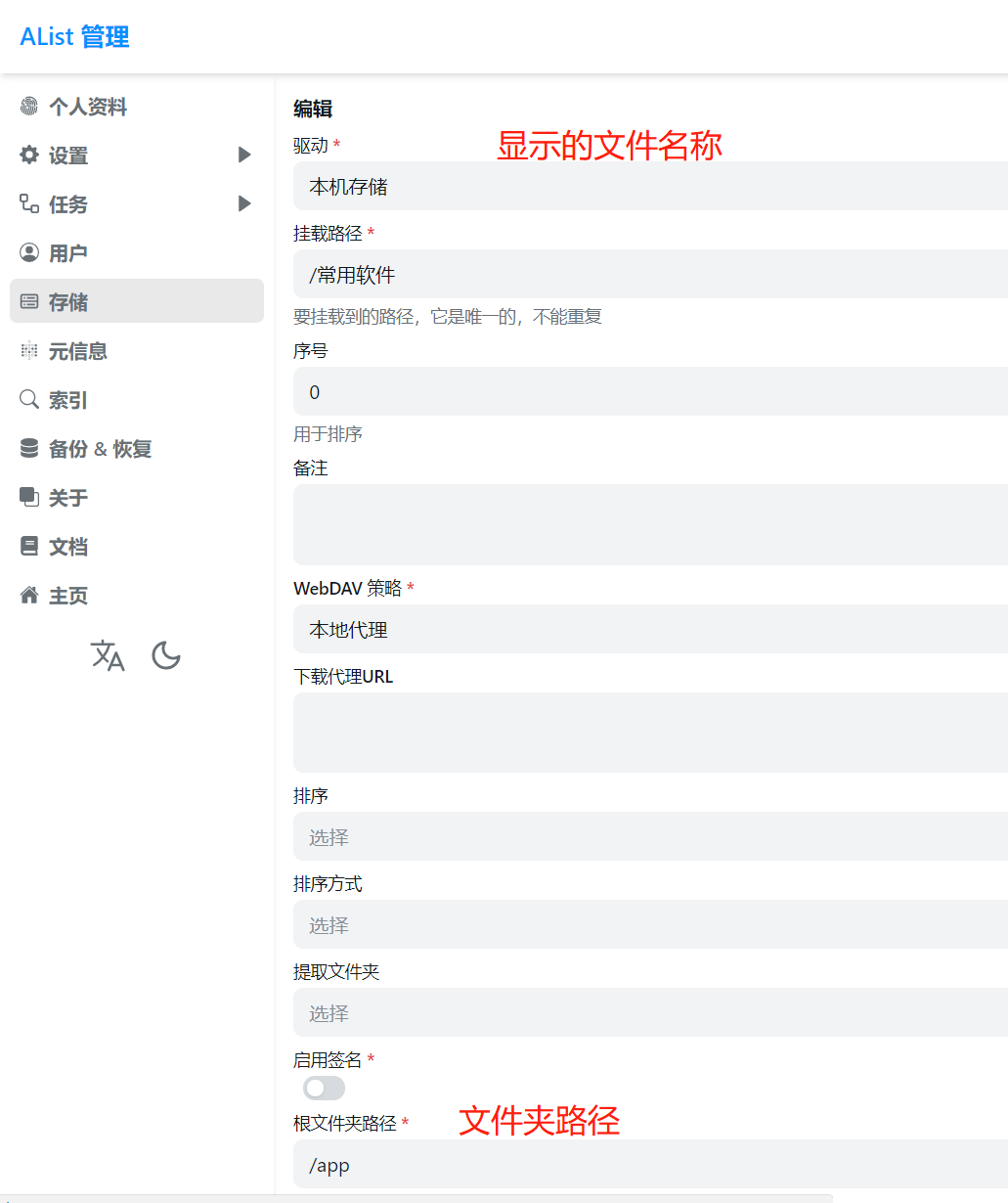This screenshot has height=1203, width=1008.
Task: Open the 提取文件夹 select dropdown
Action: point(650,1012)
